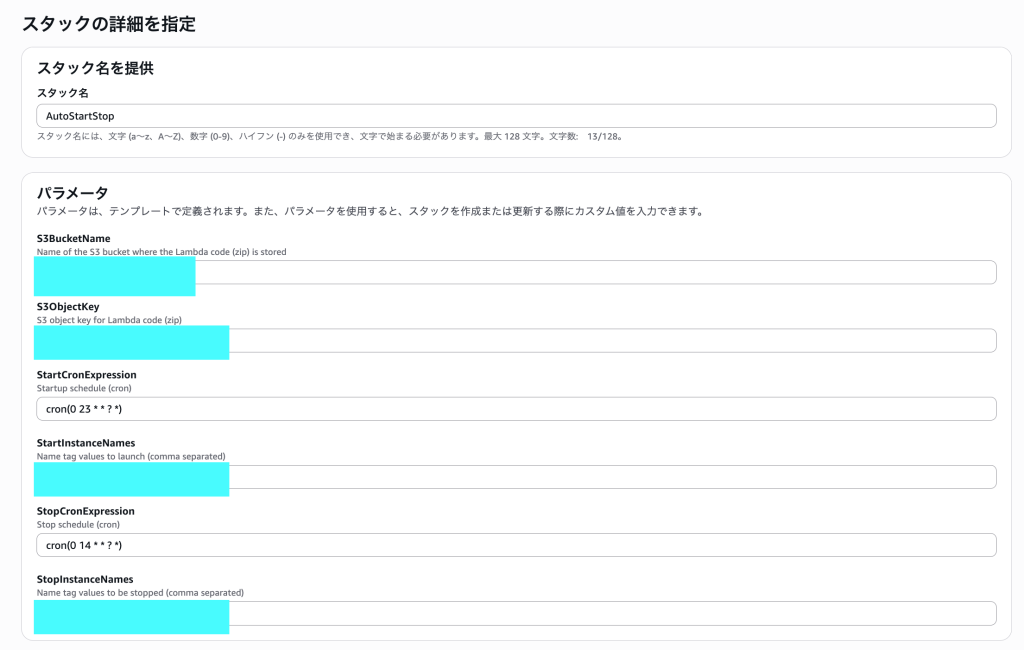Screen dimensions: 1024x650
Task: Click the "Startup schedule (cron)" description
Action: click(x=84, y=388)
